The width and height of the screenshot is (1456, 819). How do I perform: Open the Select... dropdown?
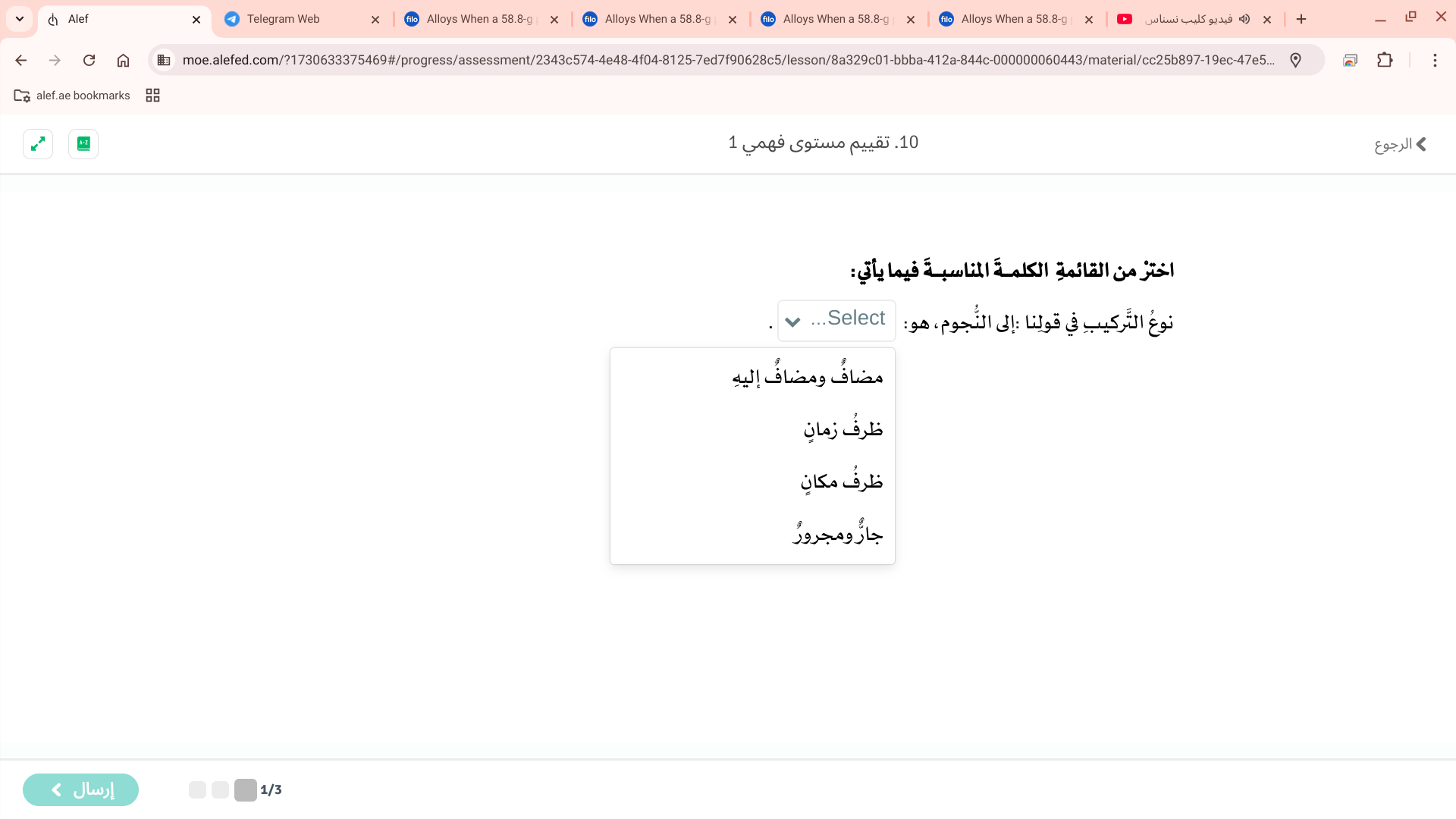[836, 320]
